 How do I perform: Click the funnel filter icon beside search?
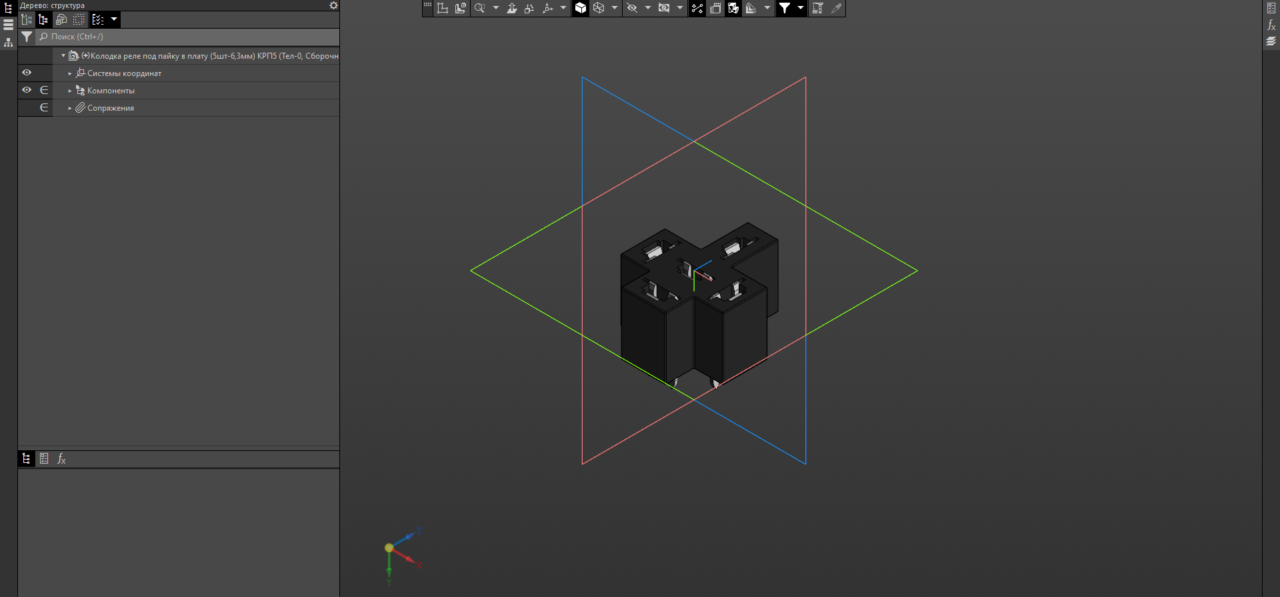[27, 36]
